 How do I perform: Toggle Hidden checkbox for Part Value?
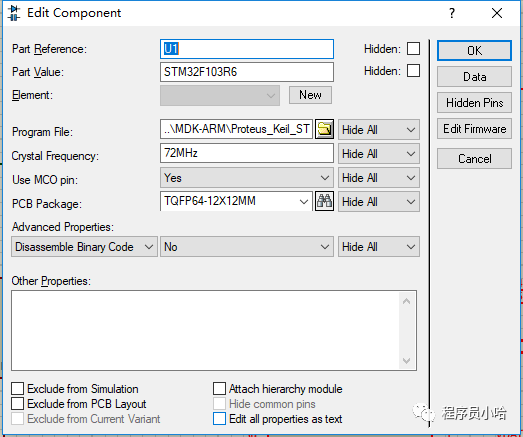413,71
